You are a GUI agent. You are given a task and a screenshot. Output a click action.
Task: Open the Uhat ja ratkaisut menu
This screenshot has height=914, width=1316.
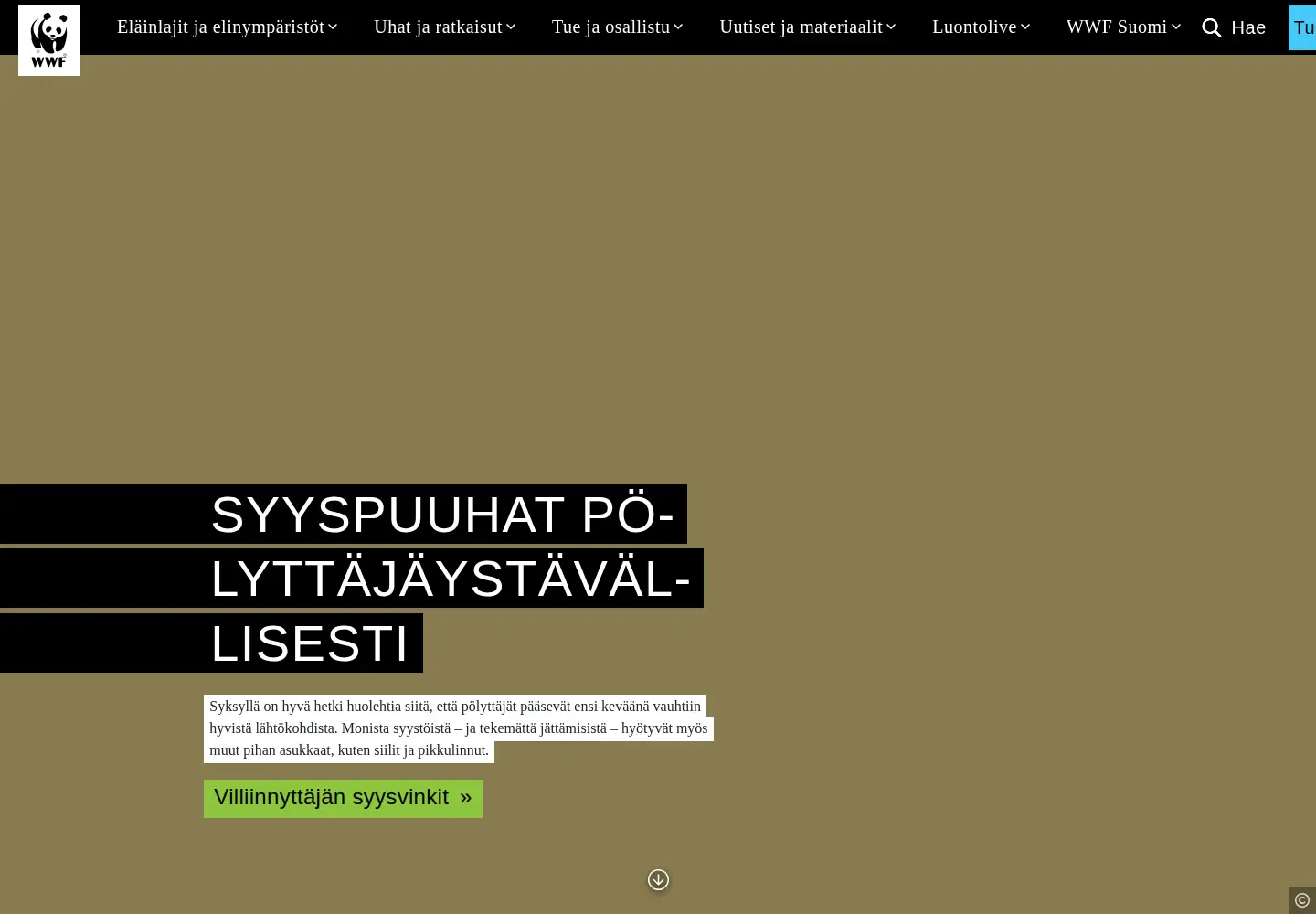[438, 27]
